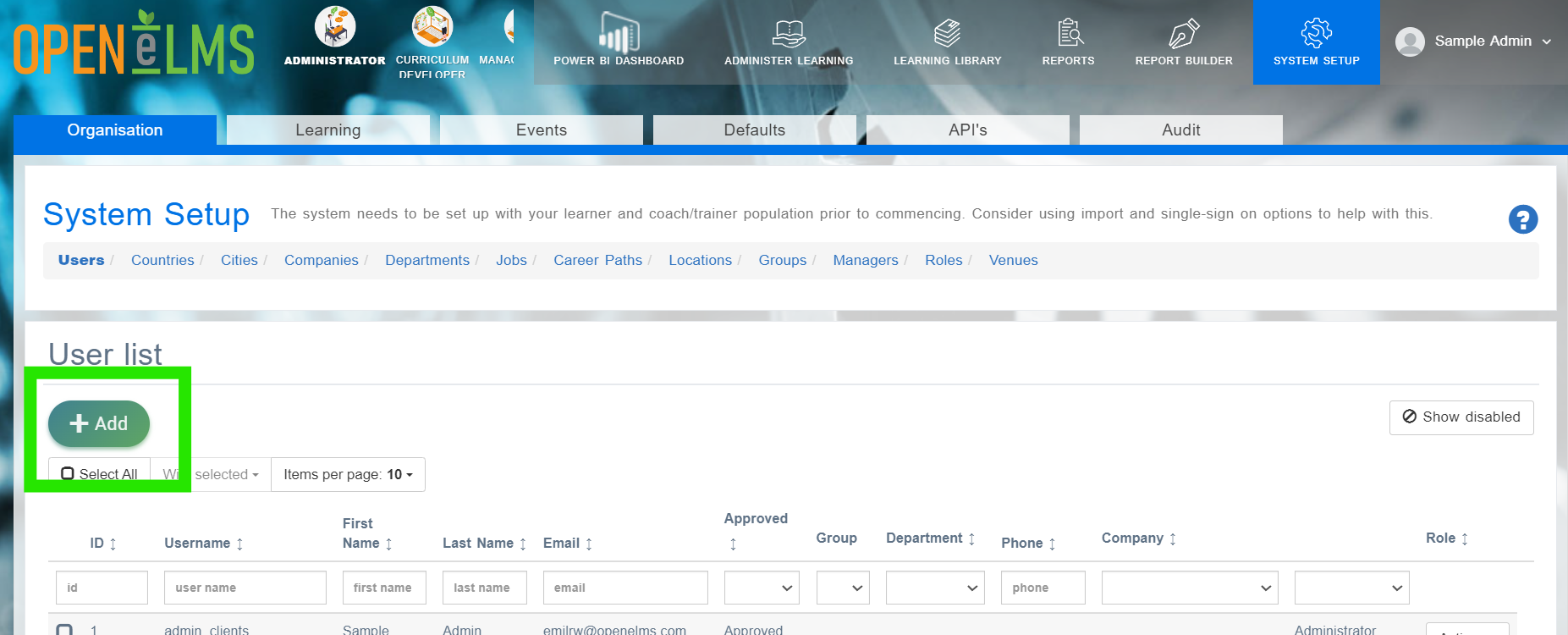Screen dimensions: 1568x635
Task: Sort the table by Phone column
Action: click(x=1052, y=544)
